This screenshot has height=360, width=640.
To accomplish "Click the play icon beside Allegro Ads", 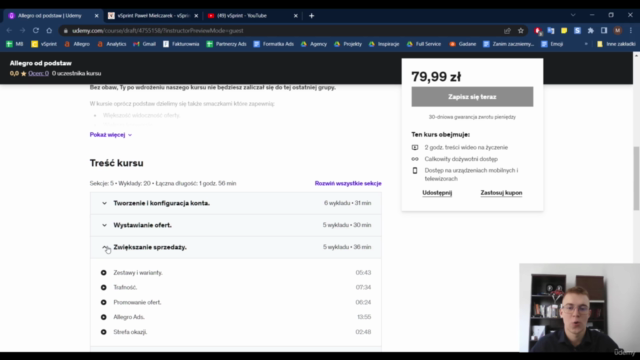I will [x=104, y=317].
